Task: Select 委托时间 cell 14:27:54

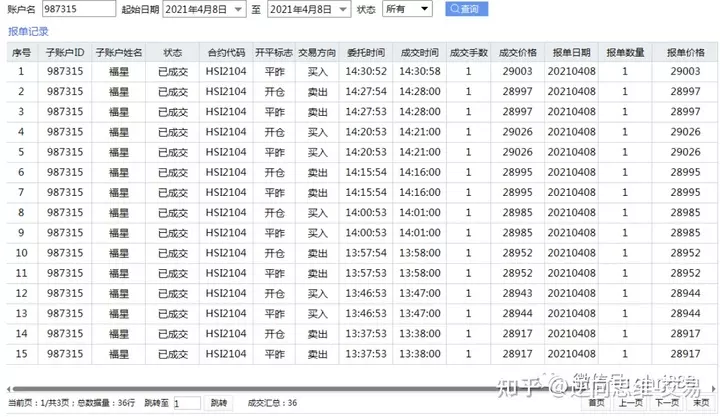Action: point(366,91)
